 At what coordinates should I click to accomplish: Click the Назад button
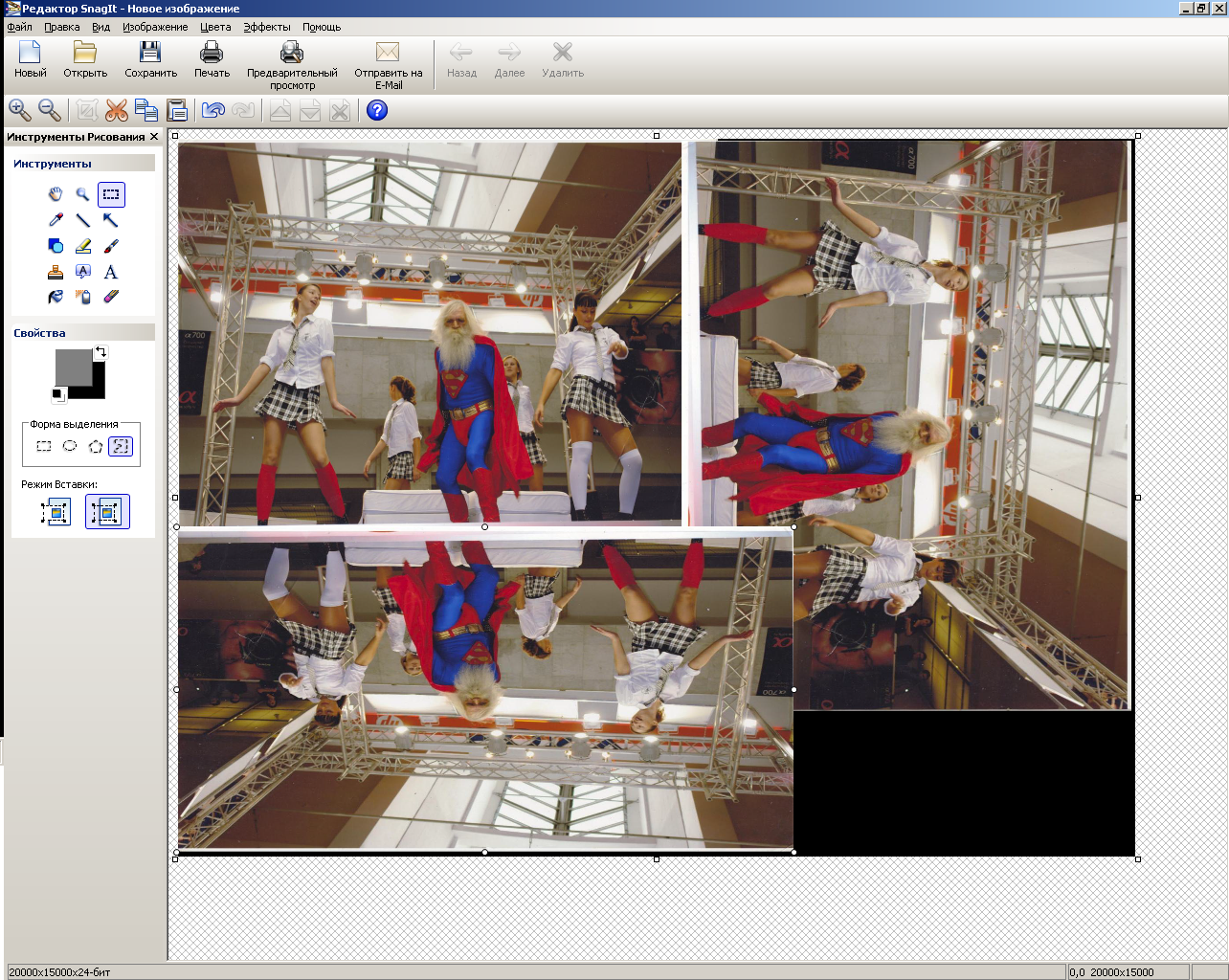[x=461, y=60]
